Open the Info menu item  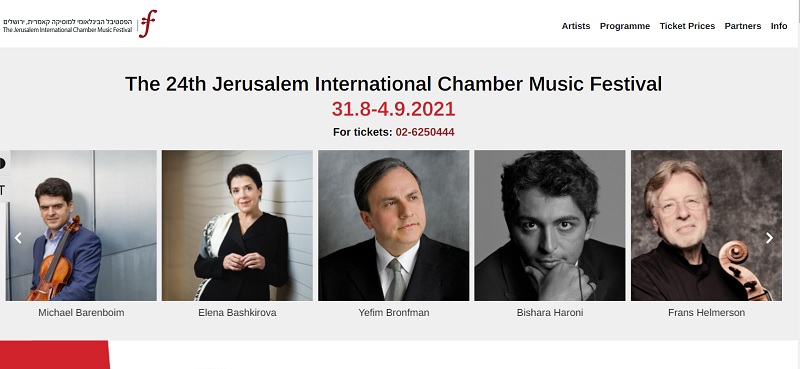(x=779, y=26)
